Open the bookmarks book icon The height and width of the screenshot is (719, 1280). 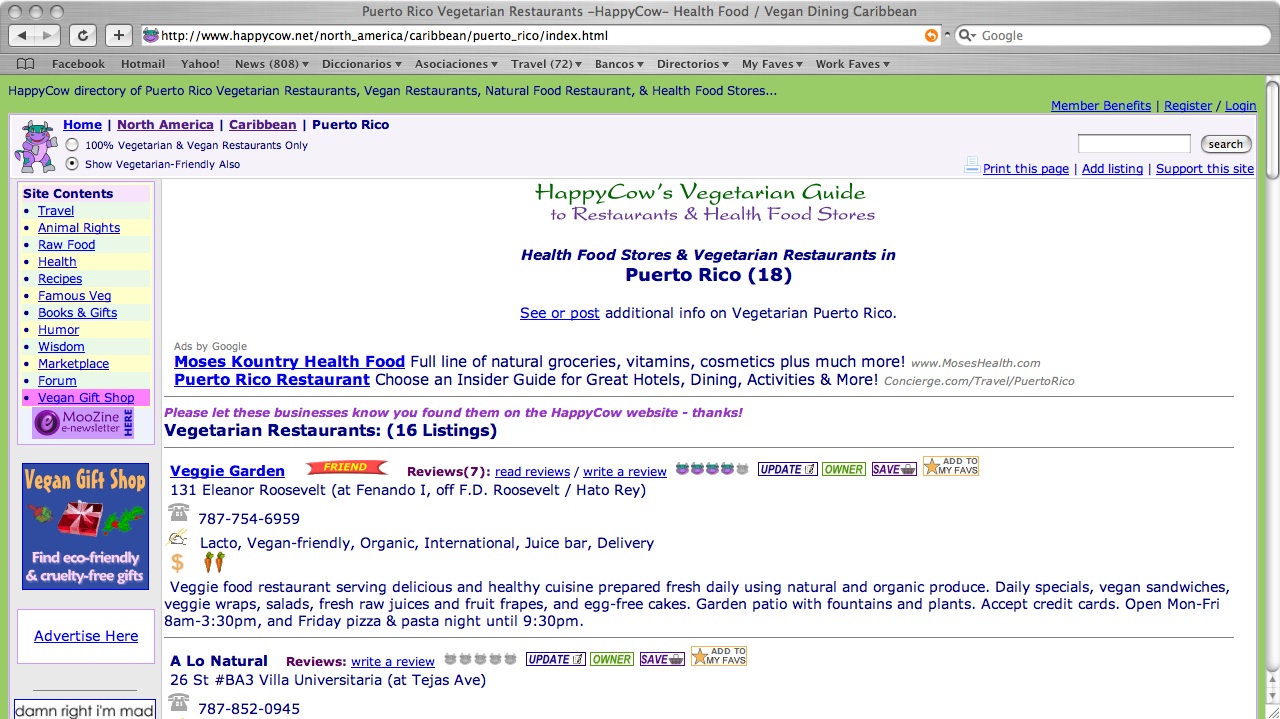pyautogui.click(x=25, y=64)
